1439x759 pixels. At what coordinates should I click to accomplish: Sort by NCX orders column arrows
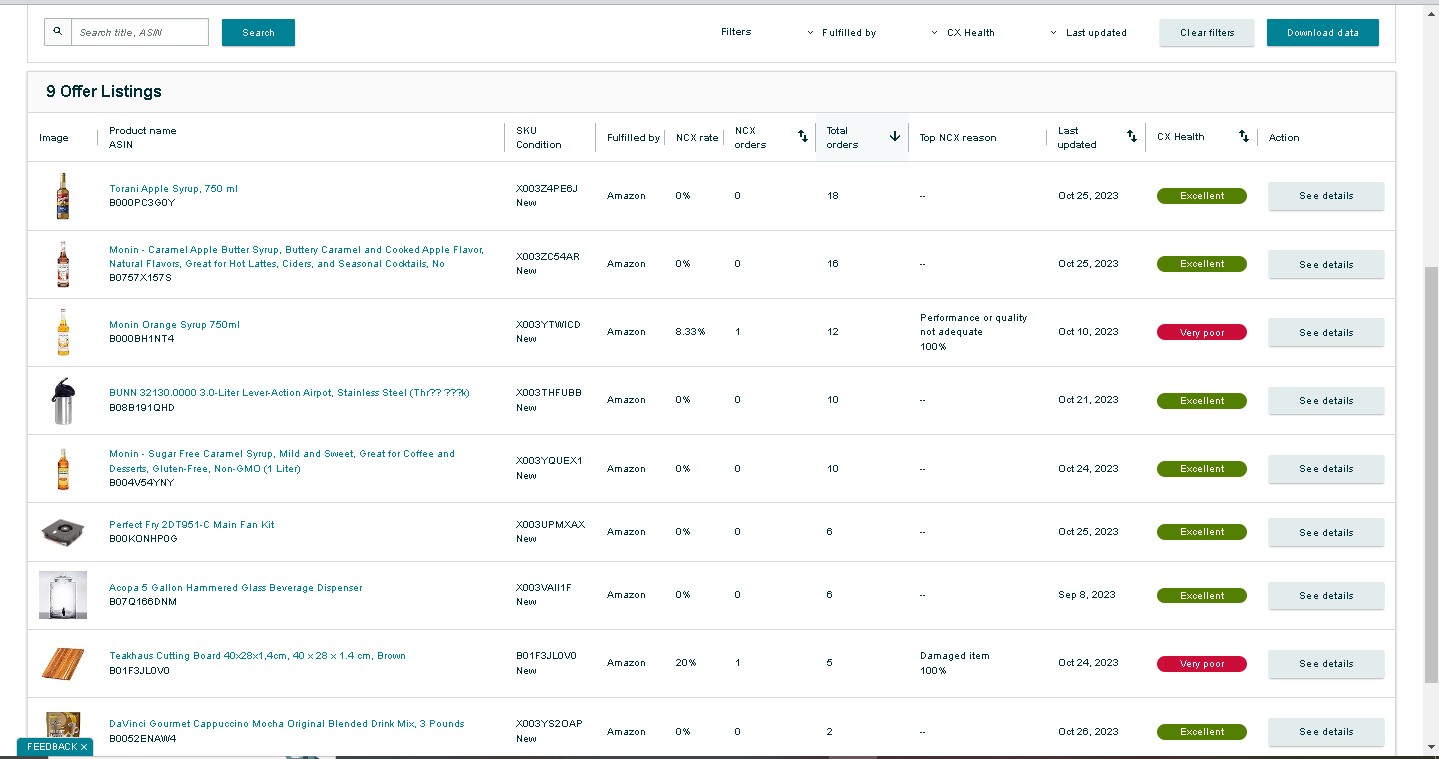click(802, 136)
